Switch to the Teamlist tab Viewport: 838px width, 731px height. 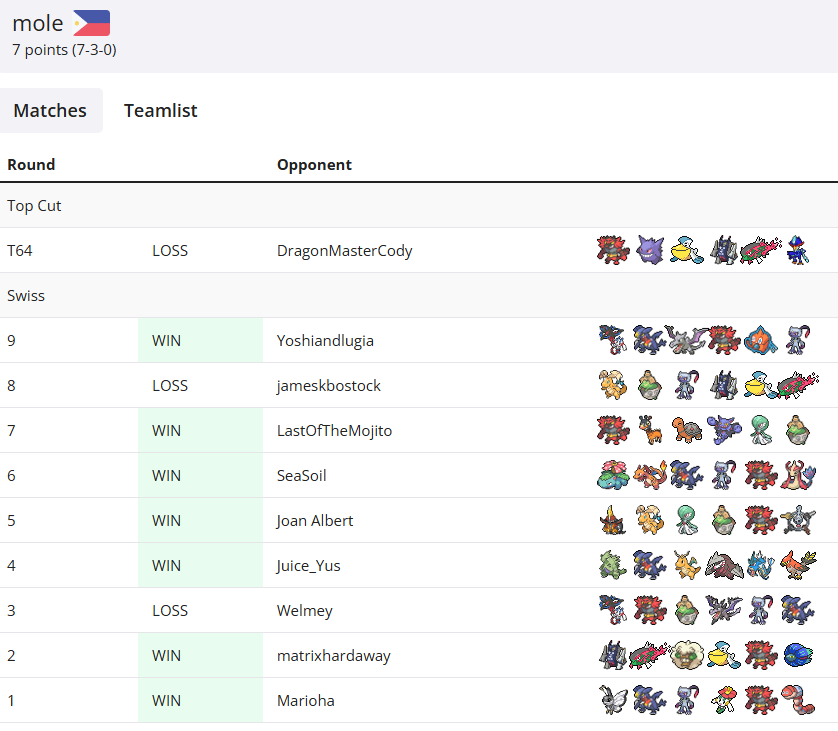160,111
